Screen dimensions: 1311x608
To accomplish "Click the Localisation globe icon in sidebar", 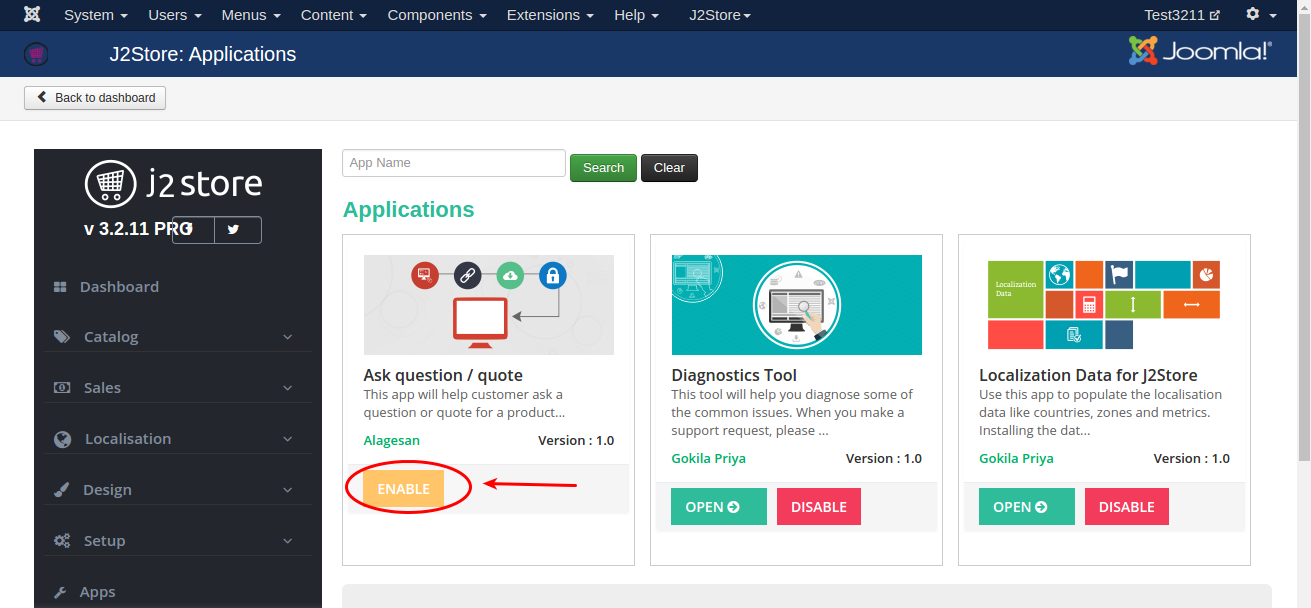I will point(63,439).
